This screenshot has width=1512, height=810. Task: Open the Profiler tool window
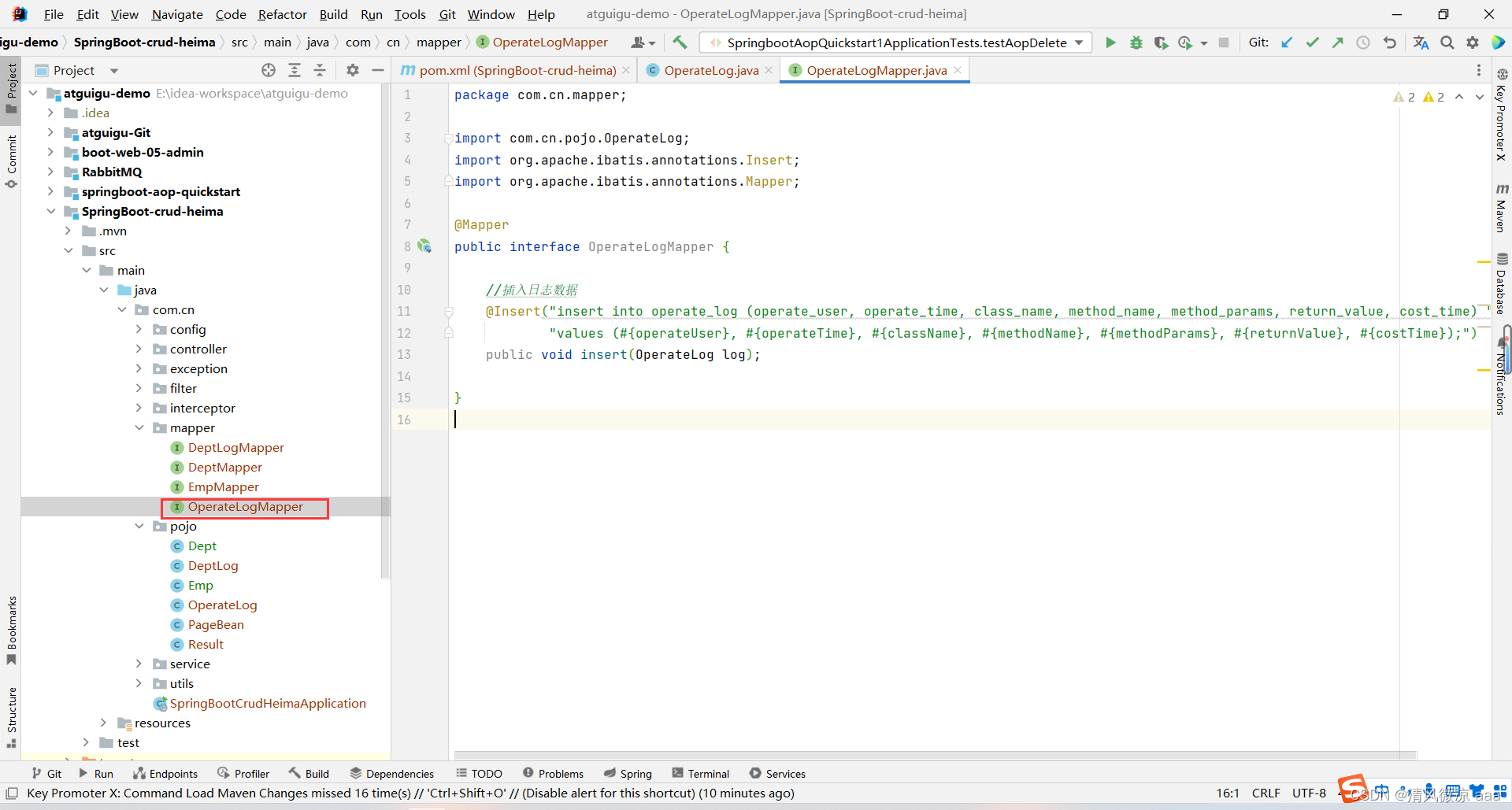point(243,774)
